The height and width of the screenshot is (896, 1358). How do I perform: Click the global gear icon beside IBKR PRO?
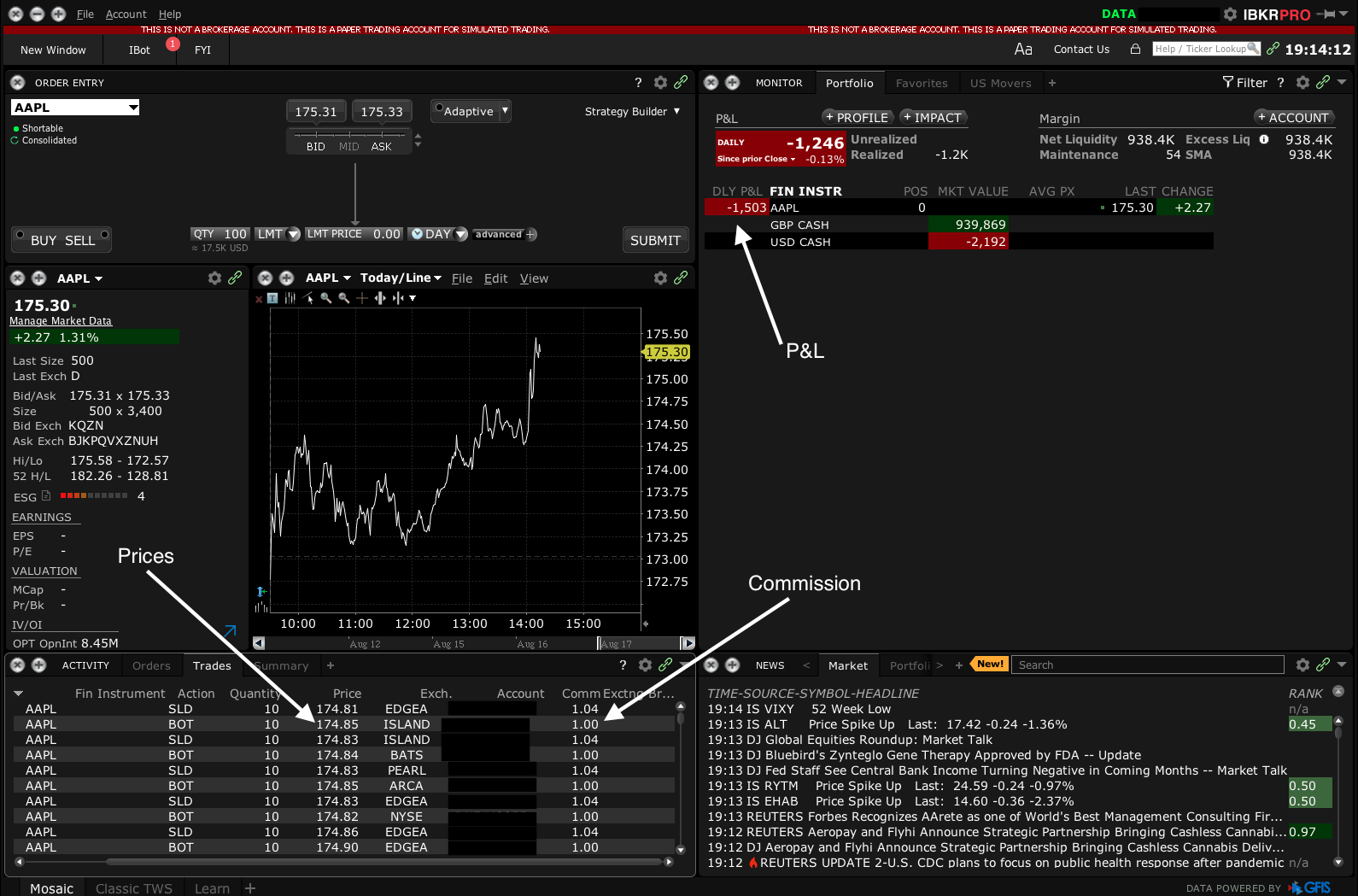[1230, 15]
